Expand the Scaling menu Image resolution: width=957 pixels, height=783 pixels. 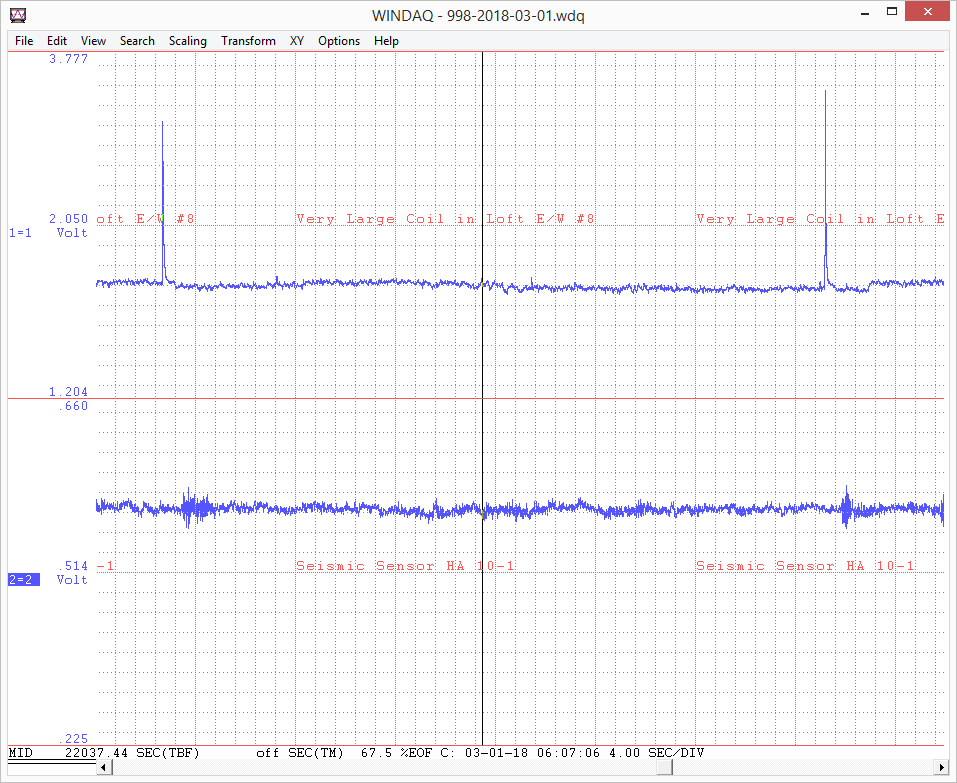tap(187, 41)
